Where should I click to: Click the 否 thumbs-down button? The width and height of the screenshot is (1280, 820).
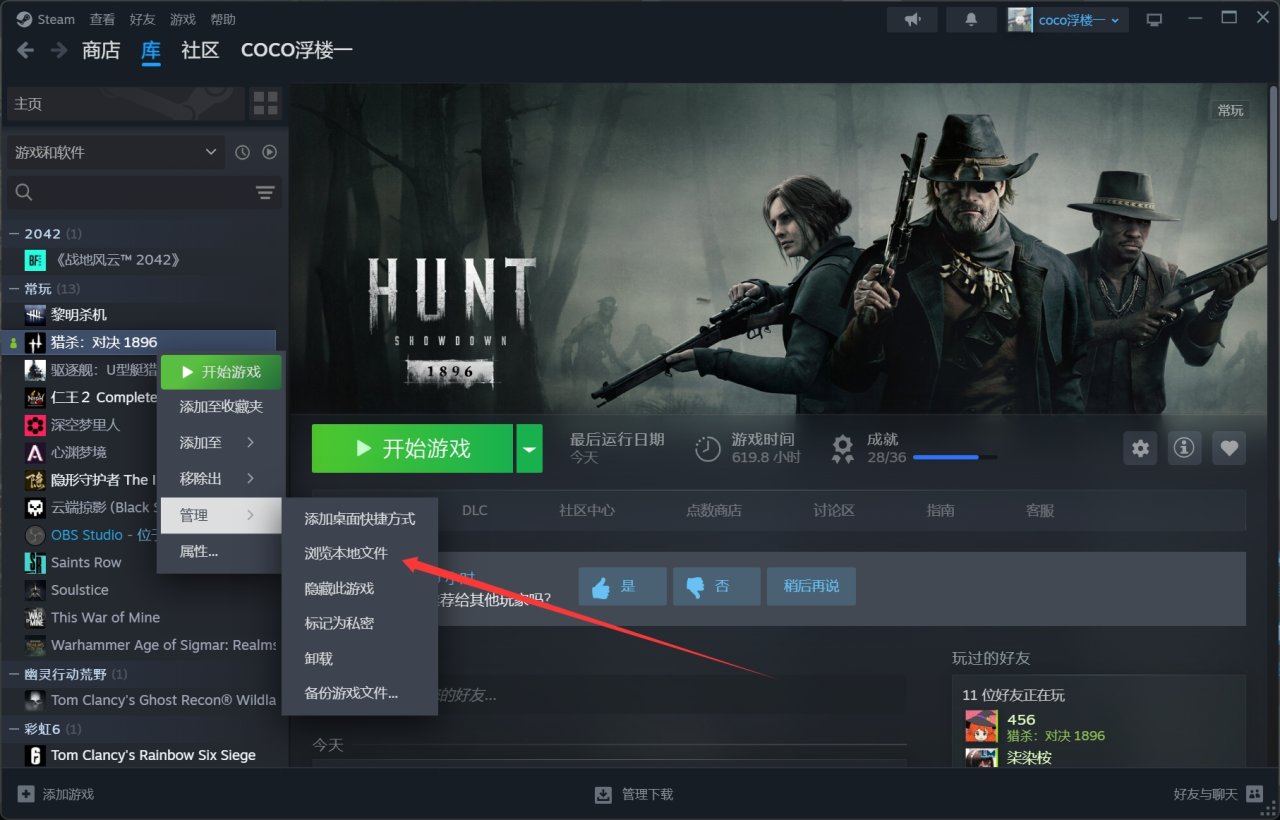coord(717,587)
